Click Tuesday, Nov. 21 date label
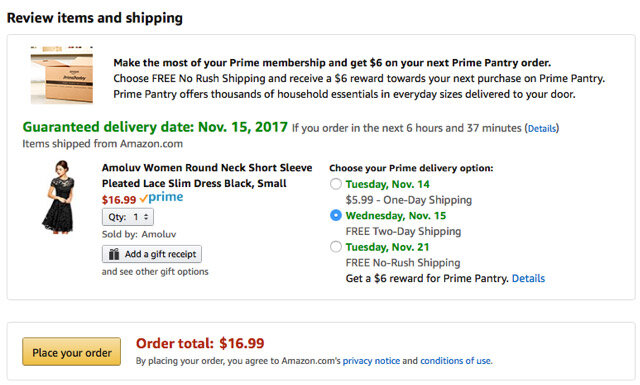 pyautogui.click(x=387, y=247)
